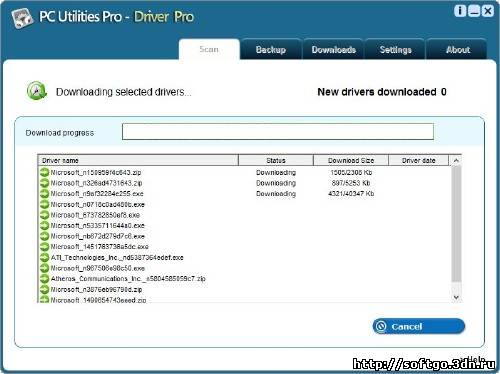The height and width of the screenshot is (374, 500).
Task: Click the driver list scrollbar thumb
Action: click(x=456, y=223)
